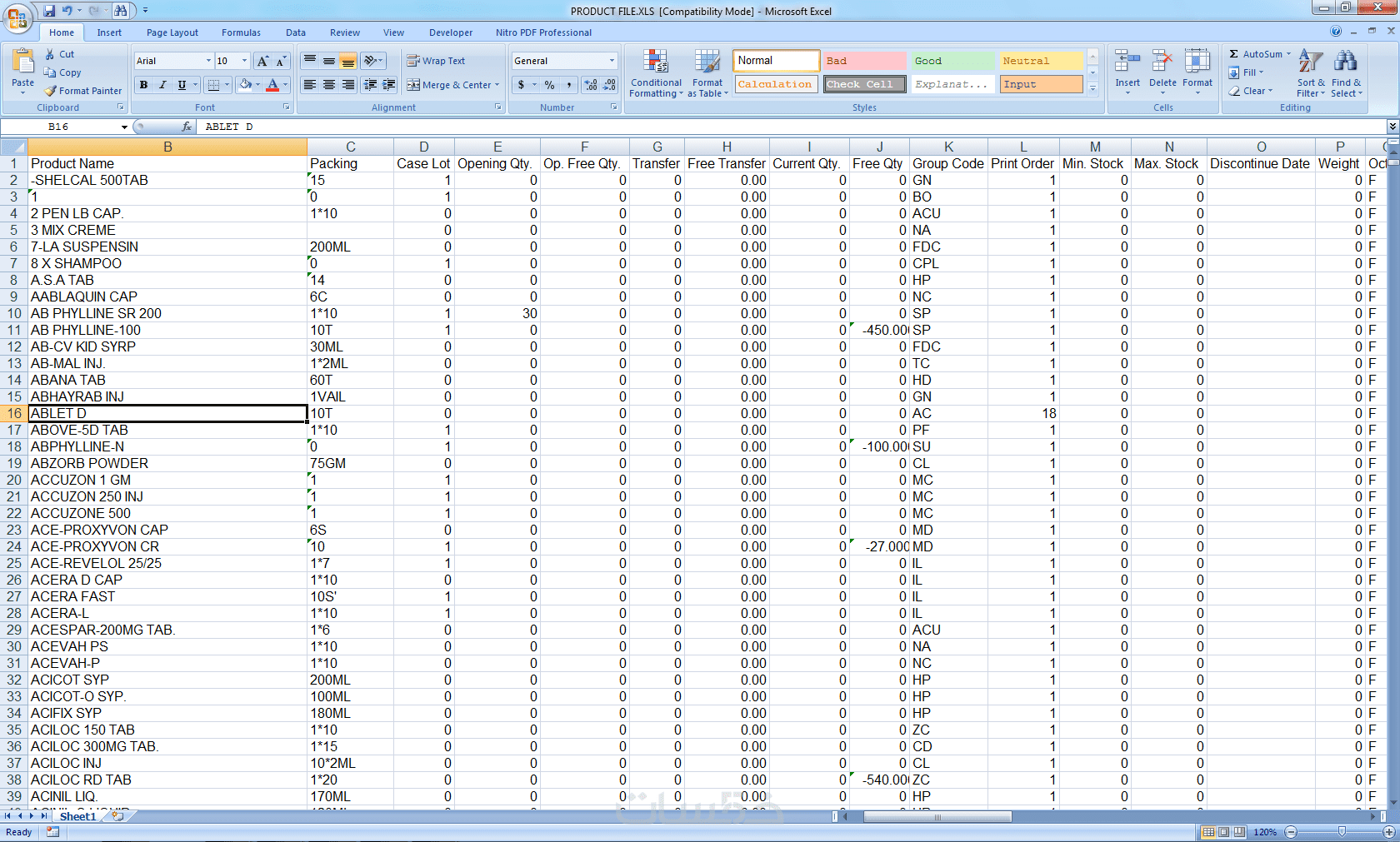Toggle Wrap Text on the cell
This screenshot has height=842, width=1400.
[x=436, y=61]
